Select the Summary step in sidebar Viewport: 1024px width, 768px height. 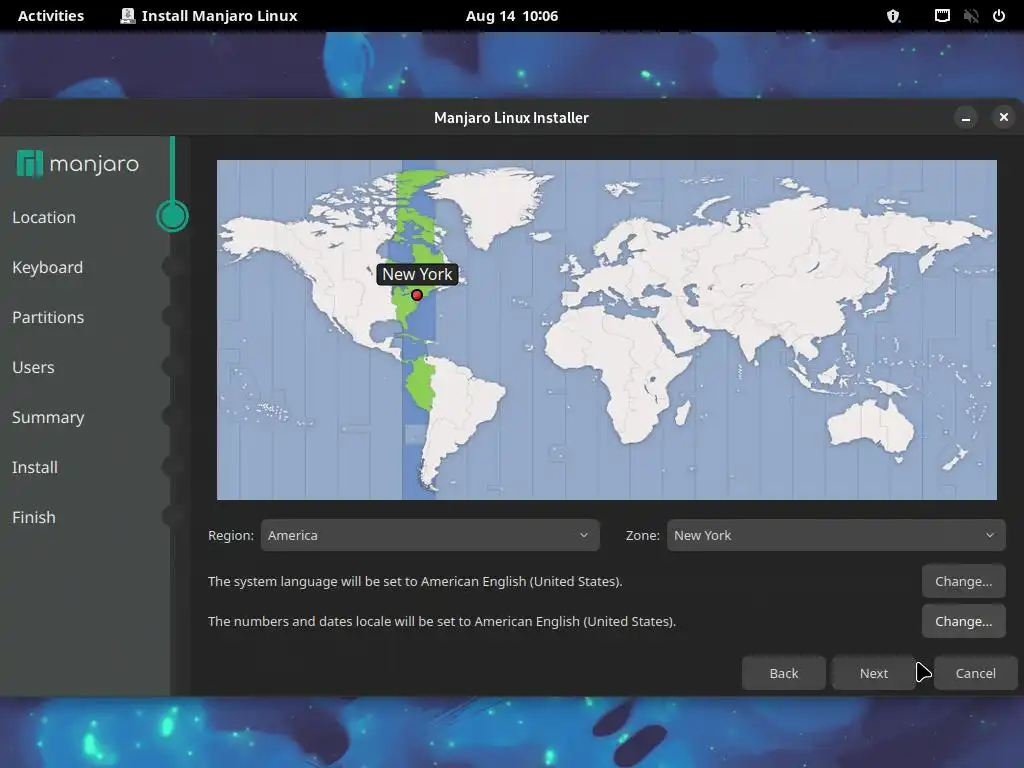click(x=48, y=418)
